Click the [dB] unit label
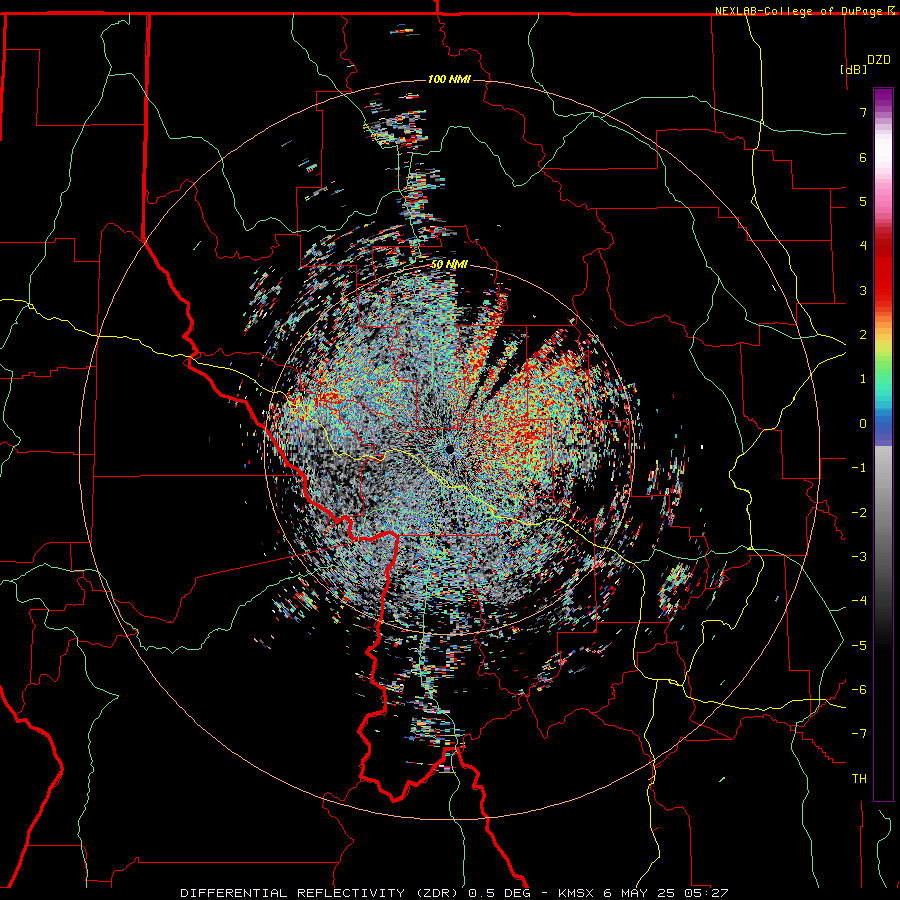Viewport: 900px width, 900px height. 854,69
